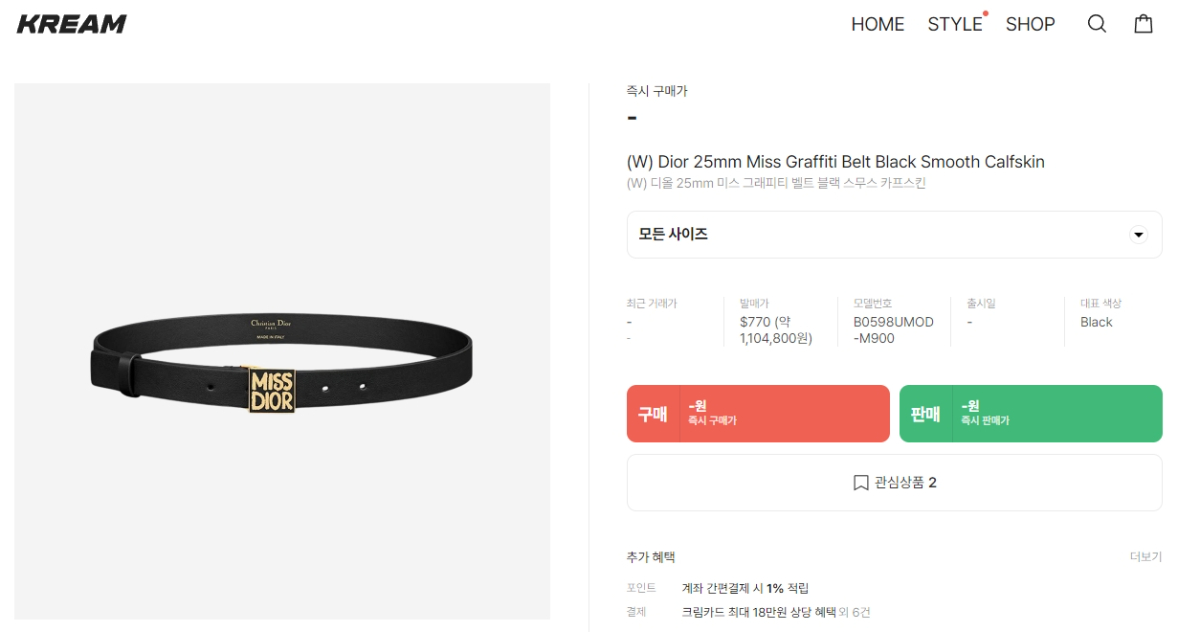This screenshot has height=632, width=1200.
Task: Open the Dior belt product image
Action: pyautogui.click(x=282, y=352)
